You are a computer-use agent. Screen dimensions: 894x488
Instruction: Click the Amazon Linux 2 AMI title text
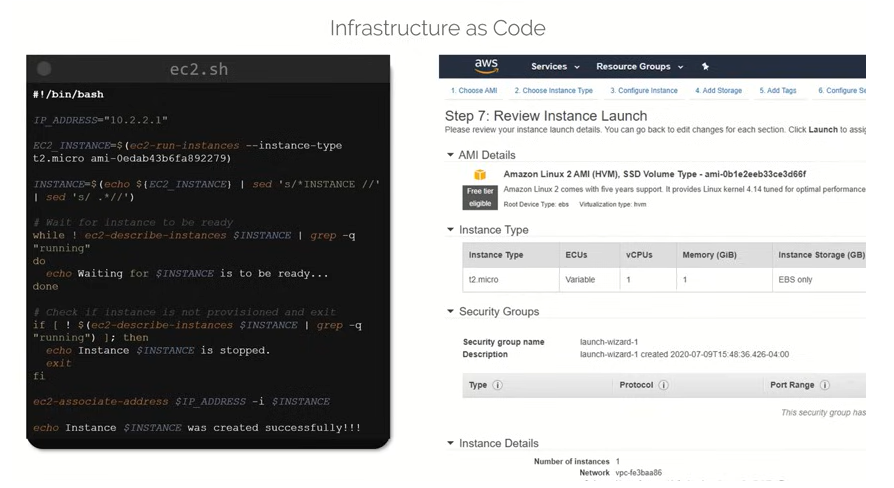(x=655, y=174)
